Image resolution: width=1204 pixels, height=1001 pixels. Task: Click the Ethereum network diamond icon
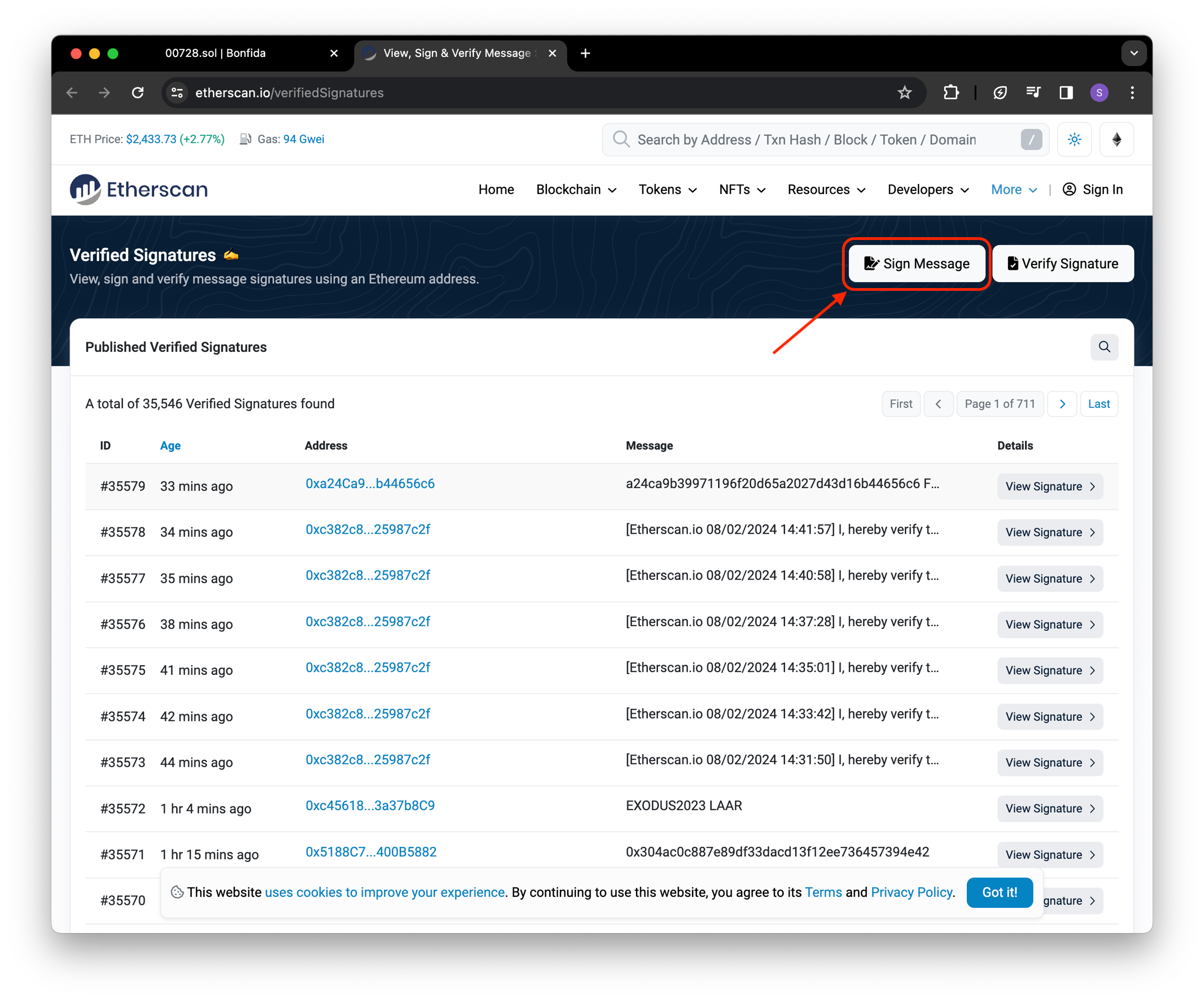pyautogui.click(x=1116, y=140)
